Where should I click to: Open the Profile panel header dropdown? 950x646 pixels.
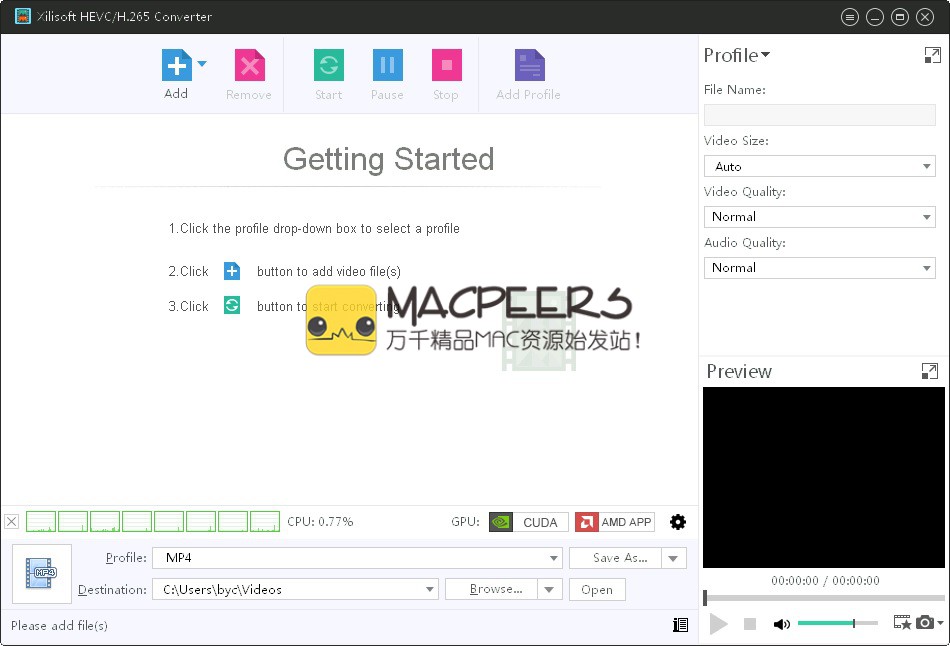pyautogui.click(x=737, y=55)
